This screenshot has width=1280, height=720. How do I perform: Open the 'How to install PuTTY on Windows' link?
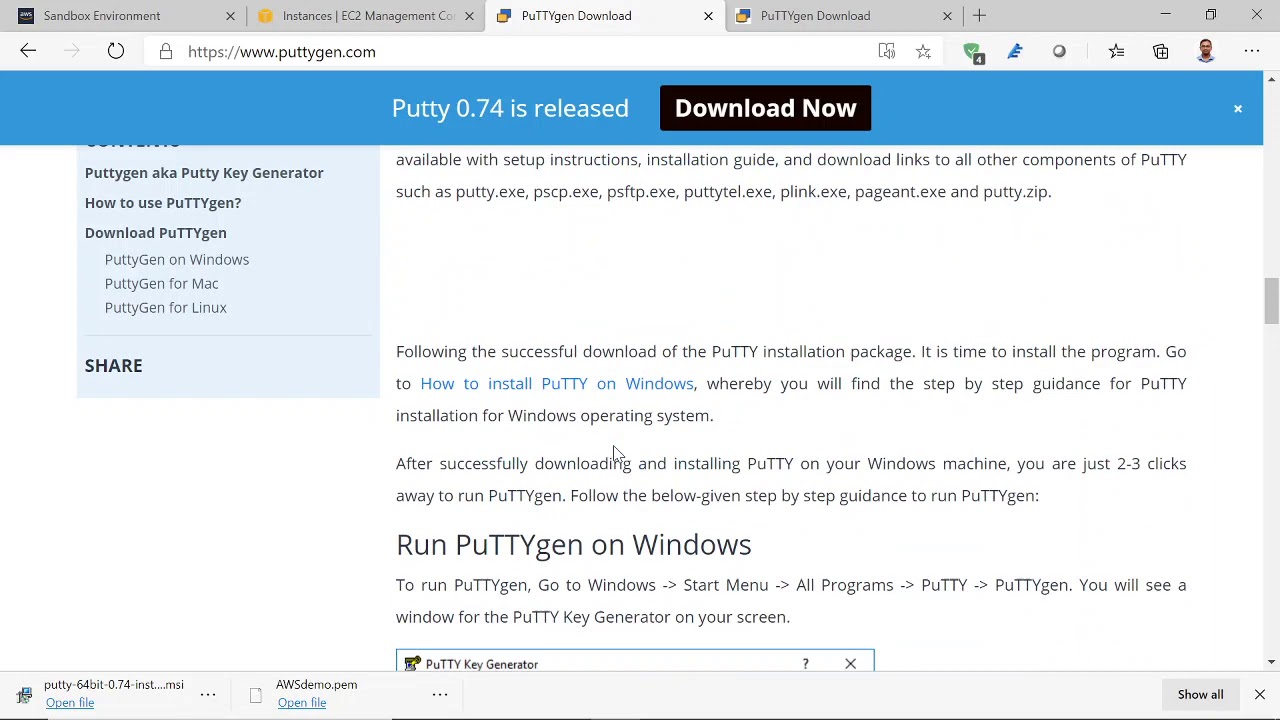557,383
